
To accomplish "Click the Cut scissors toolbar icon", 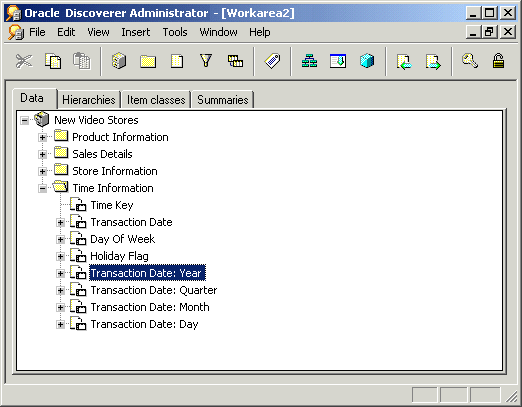I will pyautogui.click(x=24, y=61).
